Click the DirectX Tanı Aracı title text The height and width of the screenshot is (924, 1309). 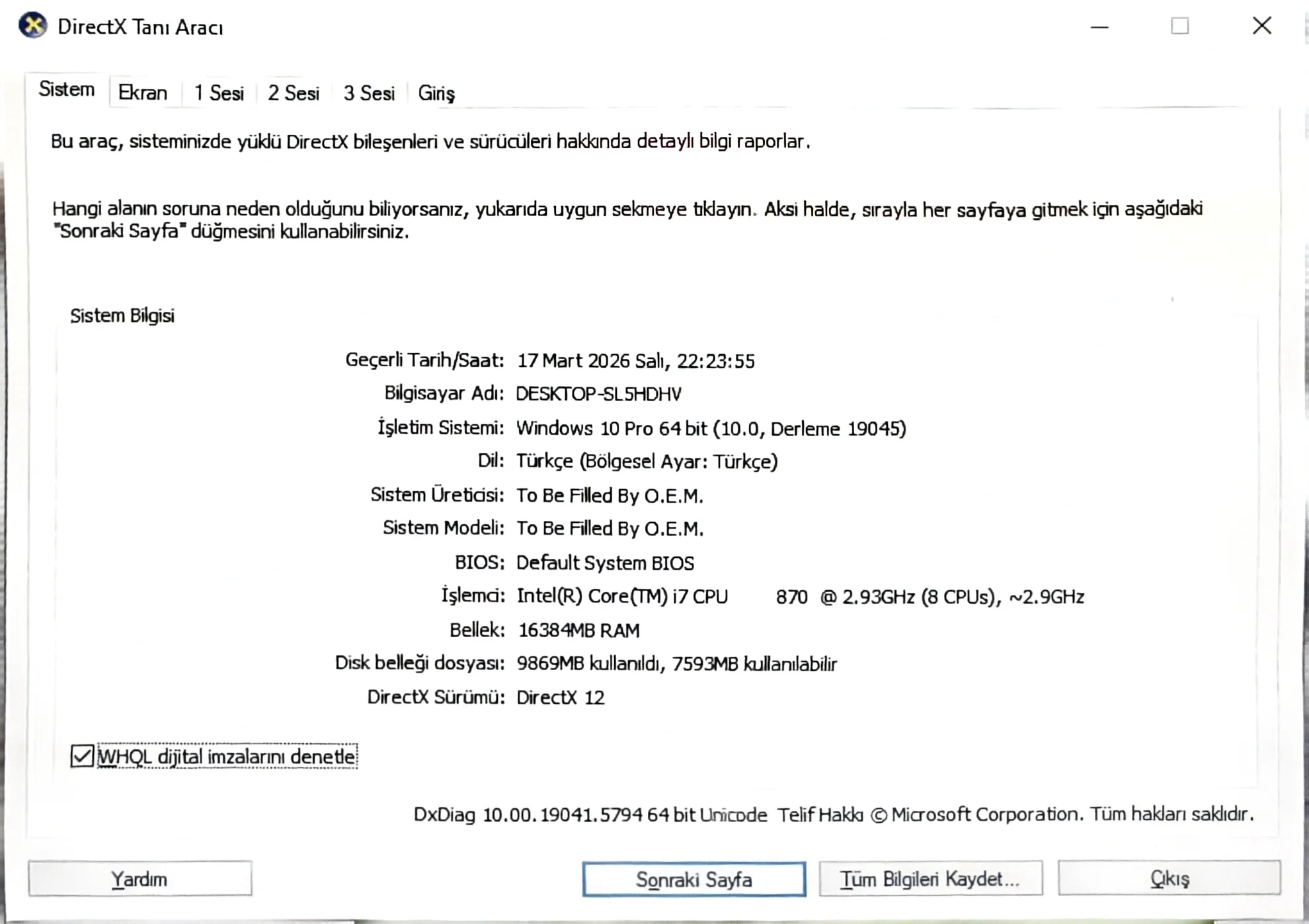[x=140, y=28]
